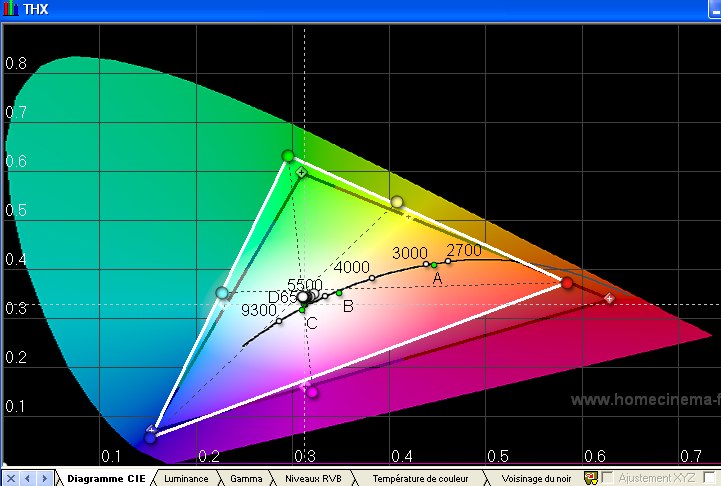Click the green illuminant B dot on the curve
Viewport: 721px width, 486px height.
[x=339, y=292]
